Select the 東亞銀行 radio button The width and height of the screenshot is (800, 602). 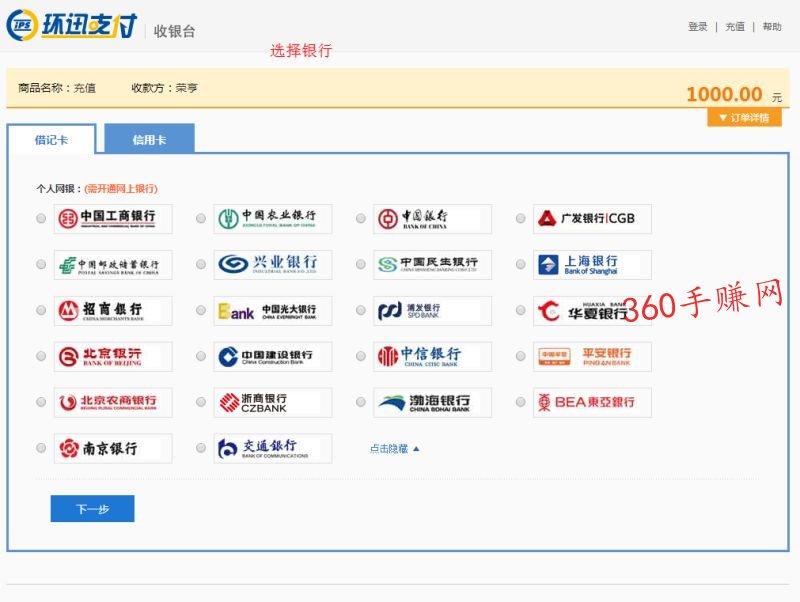[x=520, y=402]
